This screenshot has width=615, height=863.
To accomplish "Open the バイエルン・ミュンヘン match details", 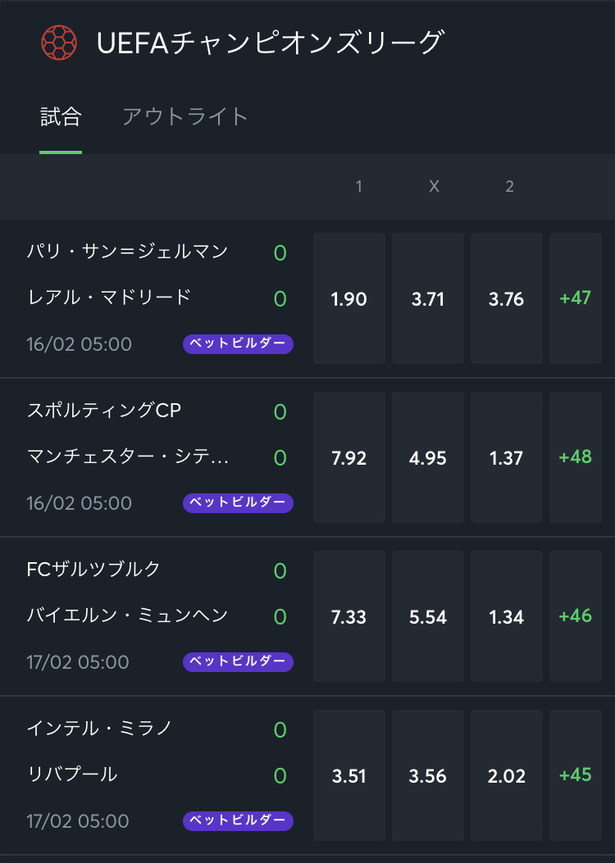I will click(127, 615).
